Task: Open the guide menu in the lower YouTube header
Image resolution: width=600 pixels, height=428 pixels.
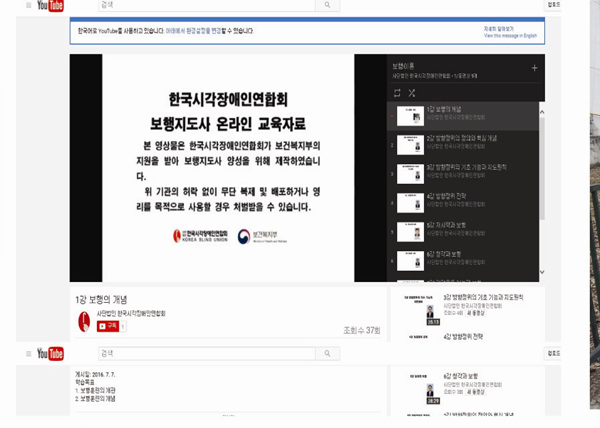Action: click(28, 353)
